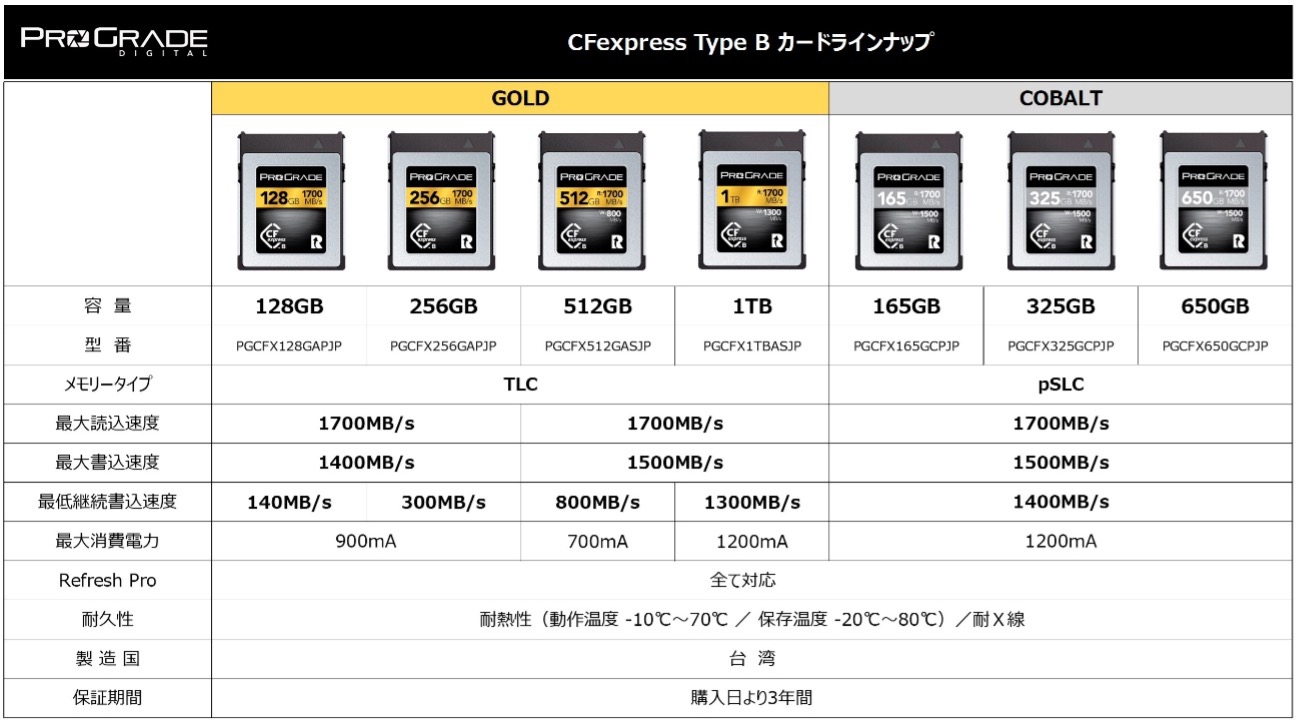
Task: Select the 耐熱性 durability description text
Action: tap(752, 619)
